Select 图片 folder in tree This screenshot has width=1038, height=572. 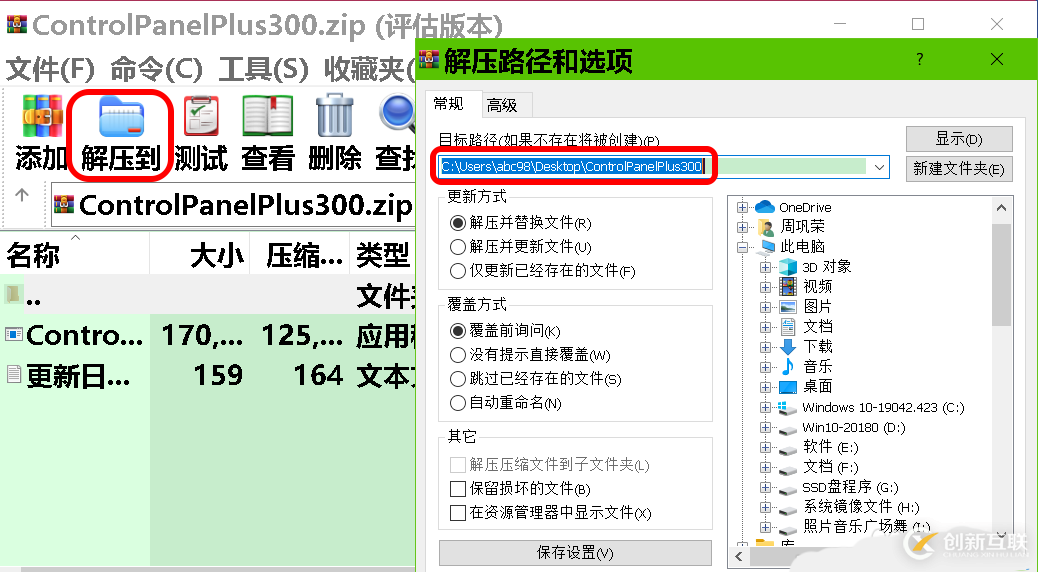tap(818, 307)
